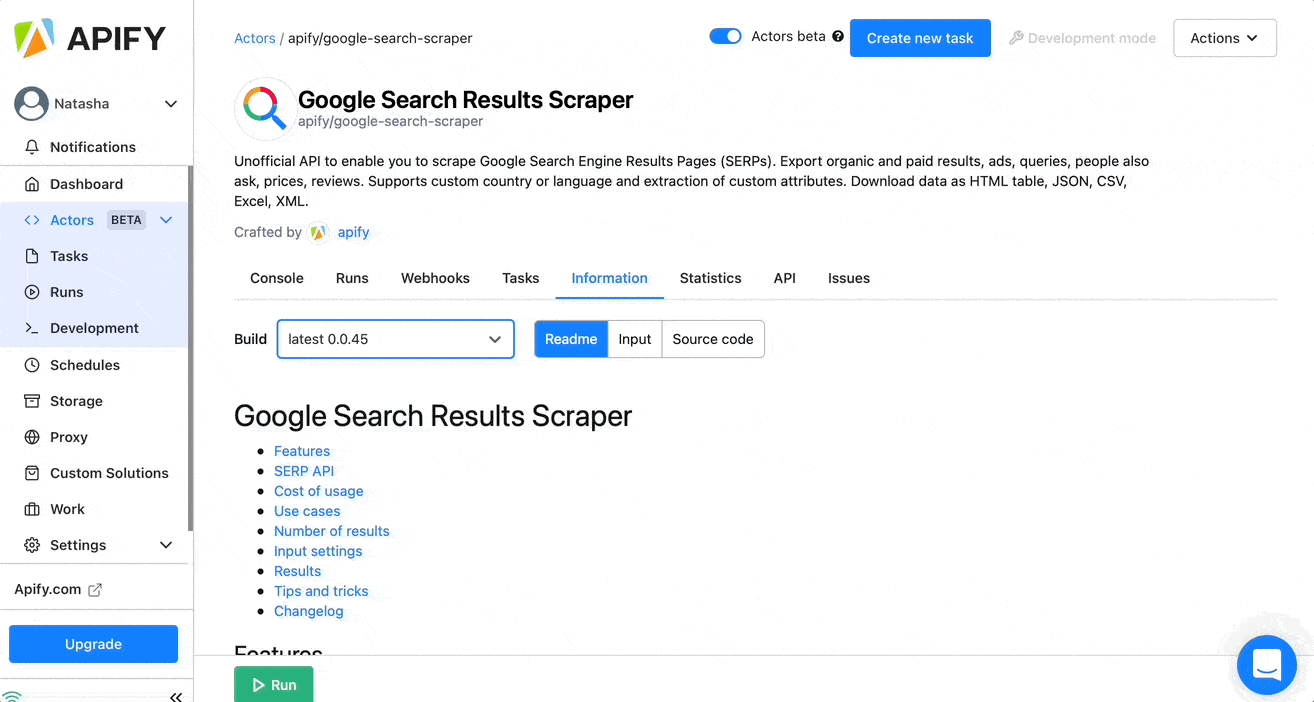This screenshot has width=1314, height=702.
Task: Click the Proxy globe icon
Action: (32, 437)
